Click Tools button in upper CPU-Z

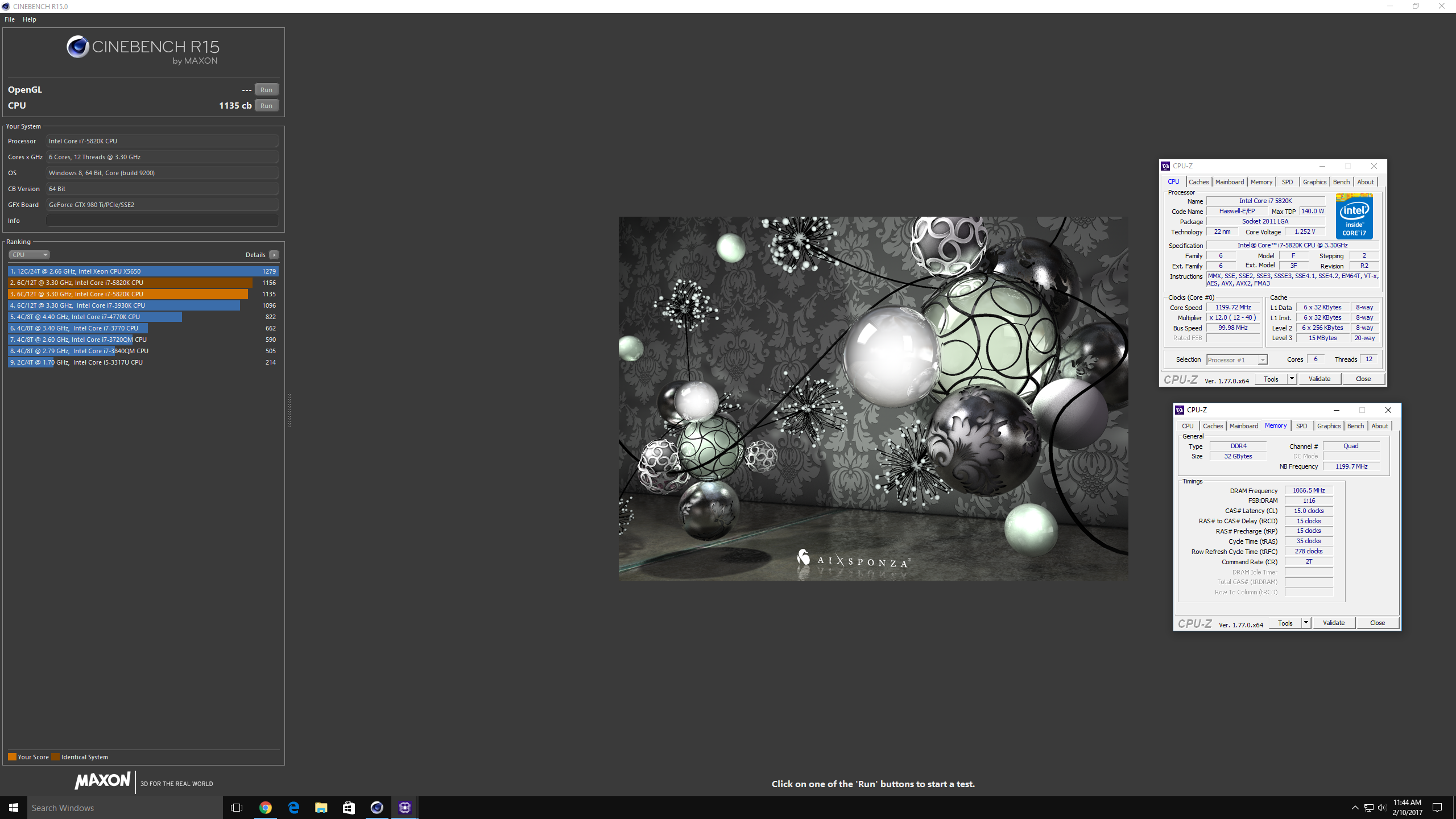pos(1271,379)
